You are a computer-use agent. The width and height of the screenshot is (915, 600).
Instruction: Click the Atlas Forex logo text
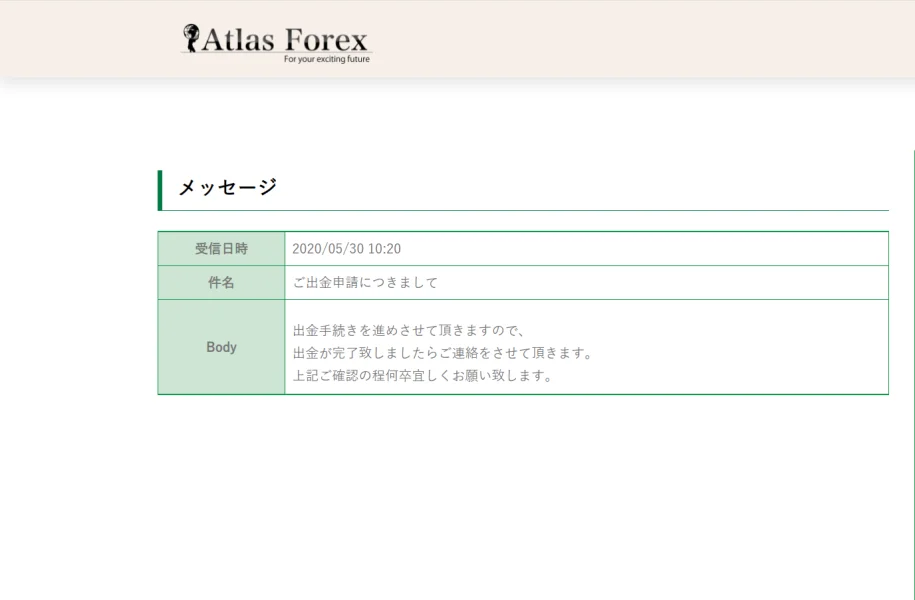[285, 40]
